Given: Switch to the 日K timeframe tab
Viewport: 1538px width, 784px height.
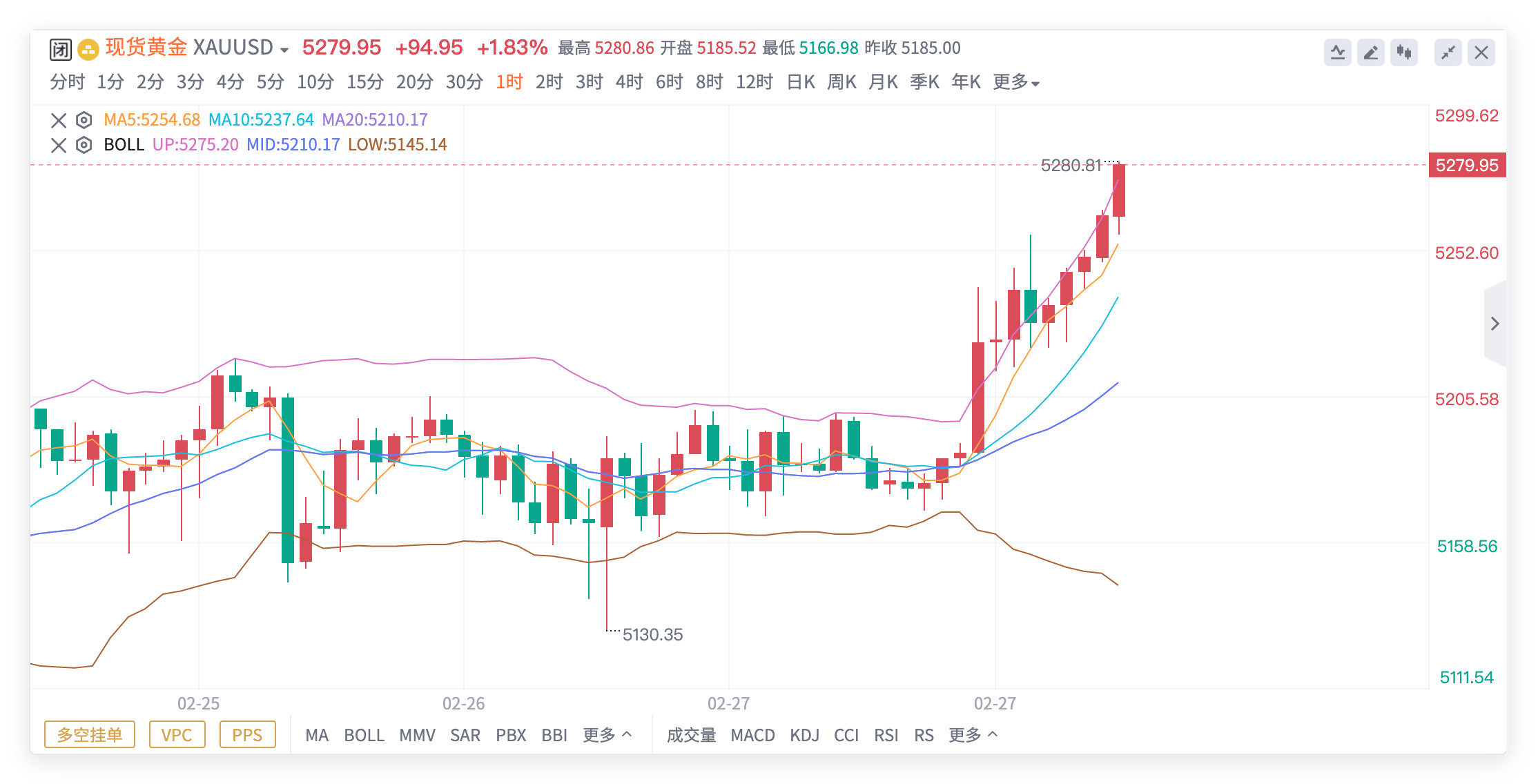Looking at the screenshot, I should [801, 81].
